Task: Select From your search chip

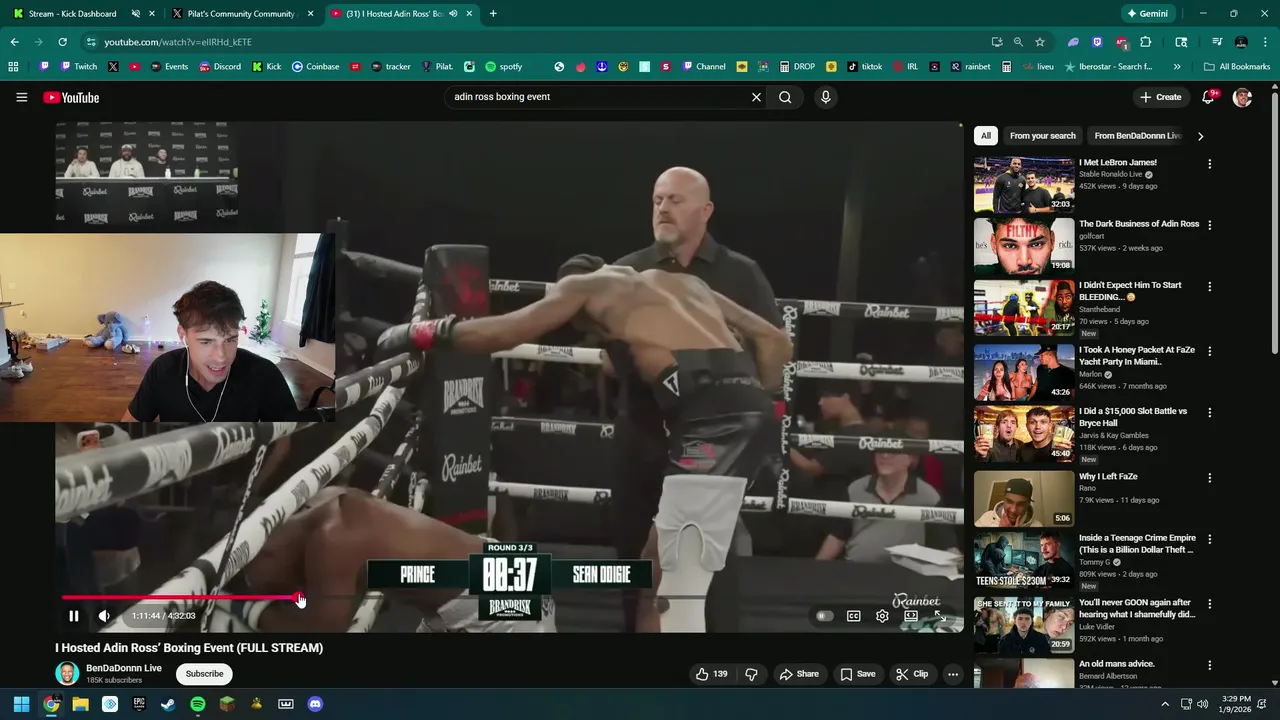Action: point(1043,136)
